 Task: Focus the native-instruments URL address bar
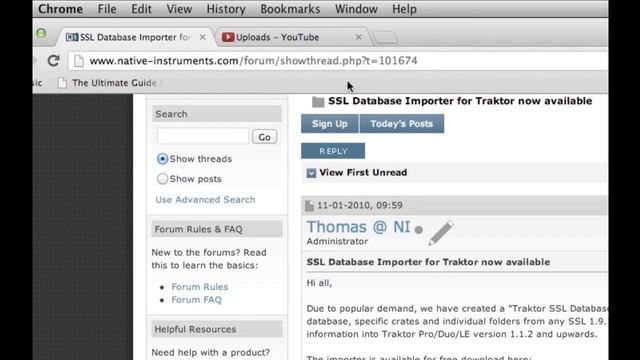(x=339, y=61)
